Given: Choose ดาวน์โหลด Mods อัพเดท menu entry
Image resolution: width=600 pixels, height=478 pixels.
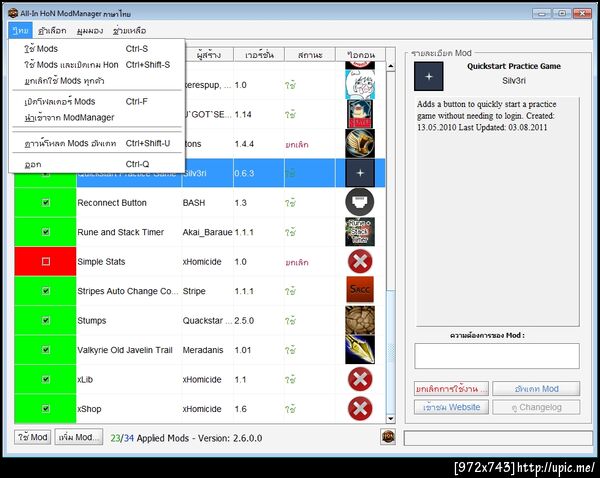Looking at the screenshot, I should (97, 143).
